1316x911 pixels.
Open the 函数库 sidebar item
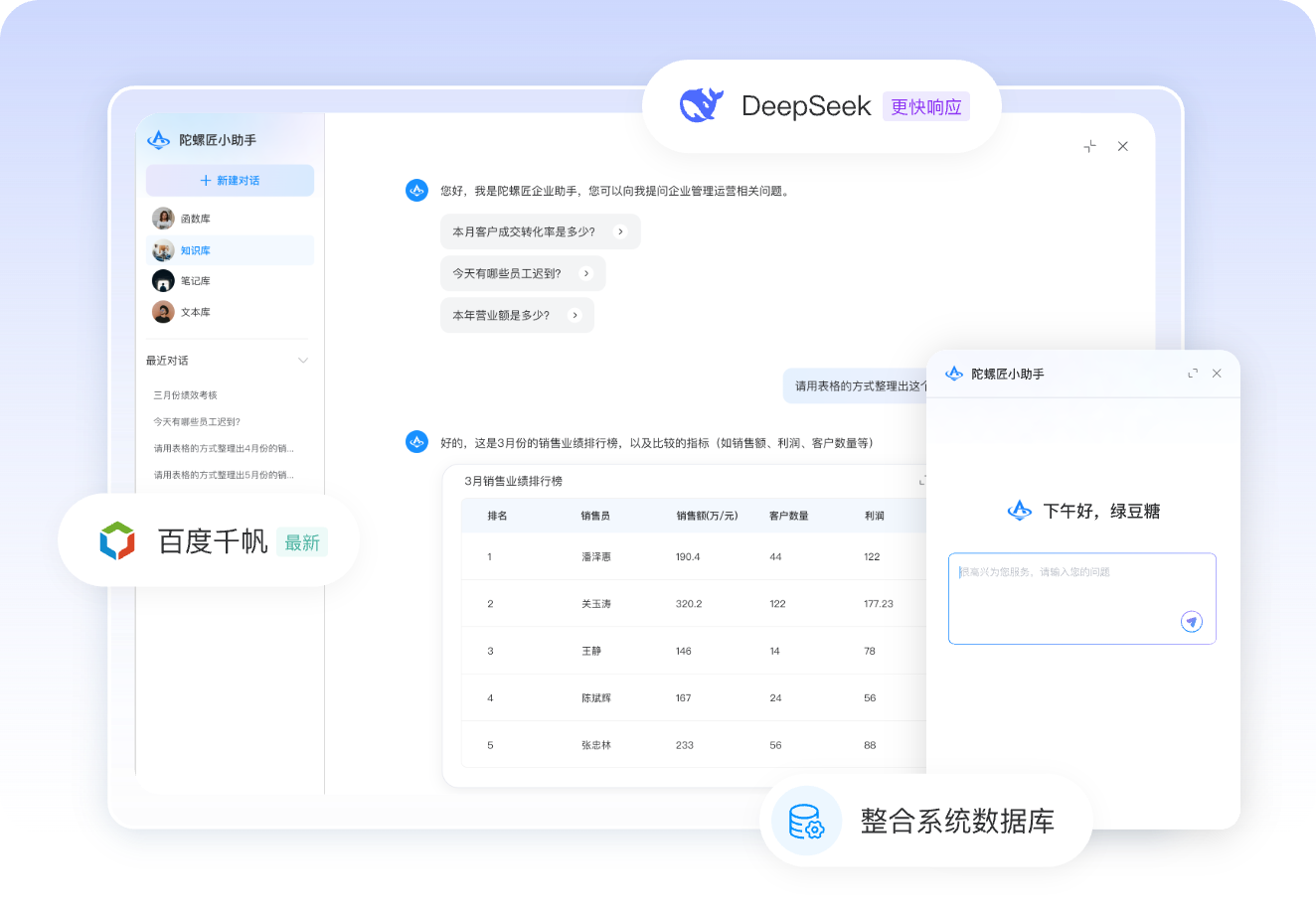tap(196, 219)
